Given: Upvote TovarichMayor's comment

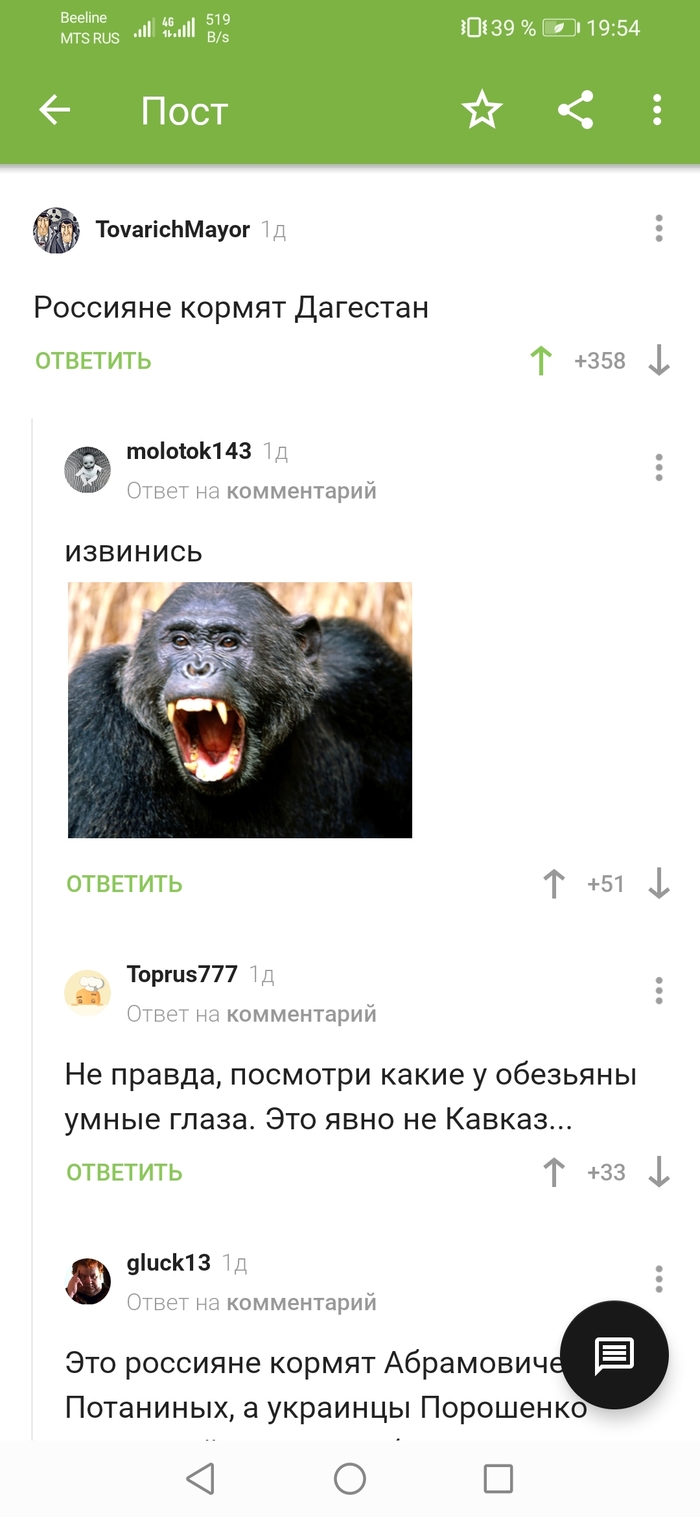Looking at the screenshot, I should tap(541, 361).
